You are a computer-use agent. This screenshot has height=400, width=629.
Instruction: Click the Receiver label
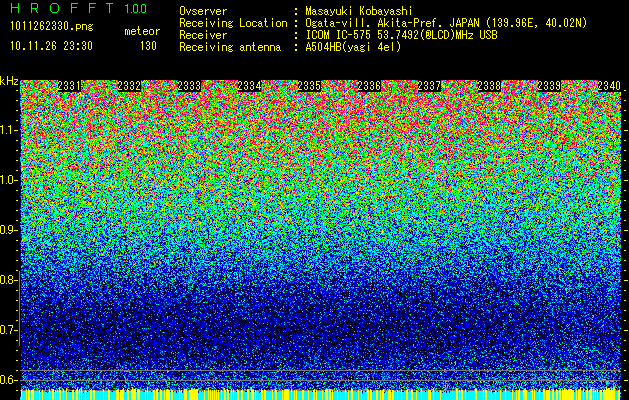click(203, 35)
